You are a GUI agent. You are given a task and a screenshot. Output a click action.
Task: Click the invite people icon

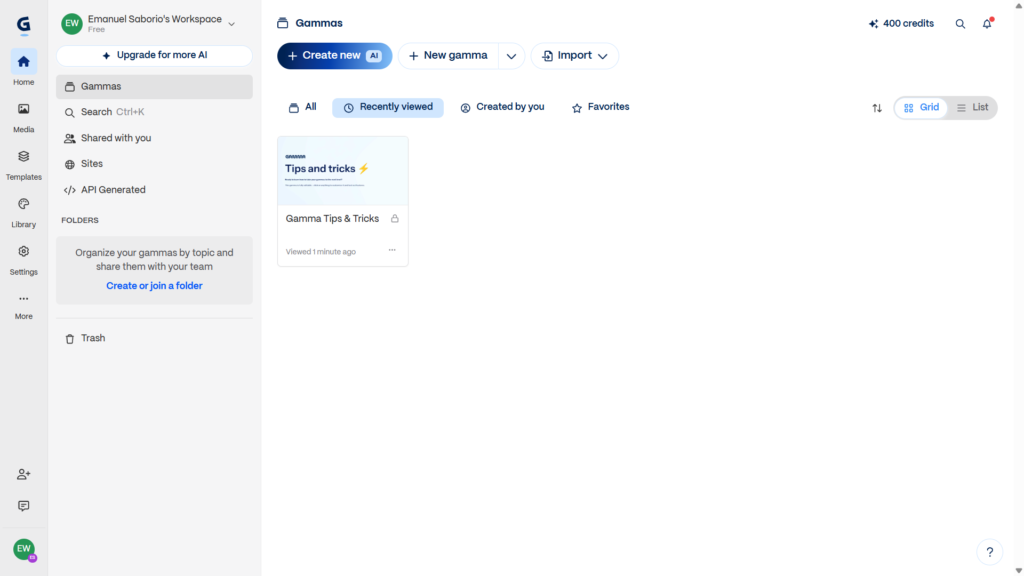click(x=24, y=475)
